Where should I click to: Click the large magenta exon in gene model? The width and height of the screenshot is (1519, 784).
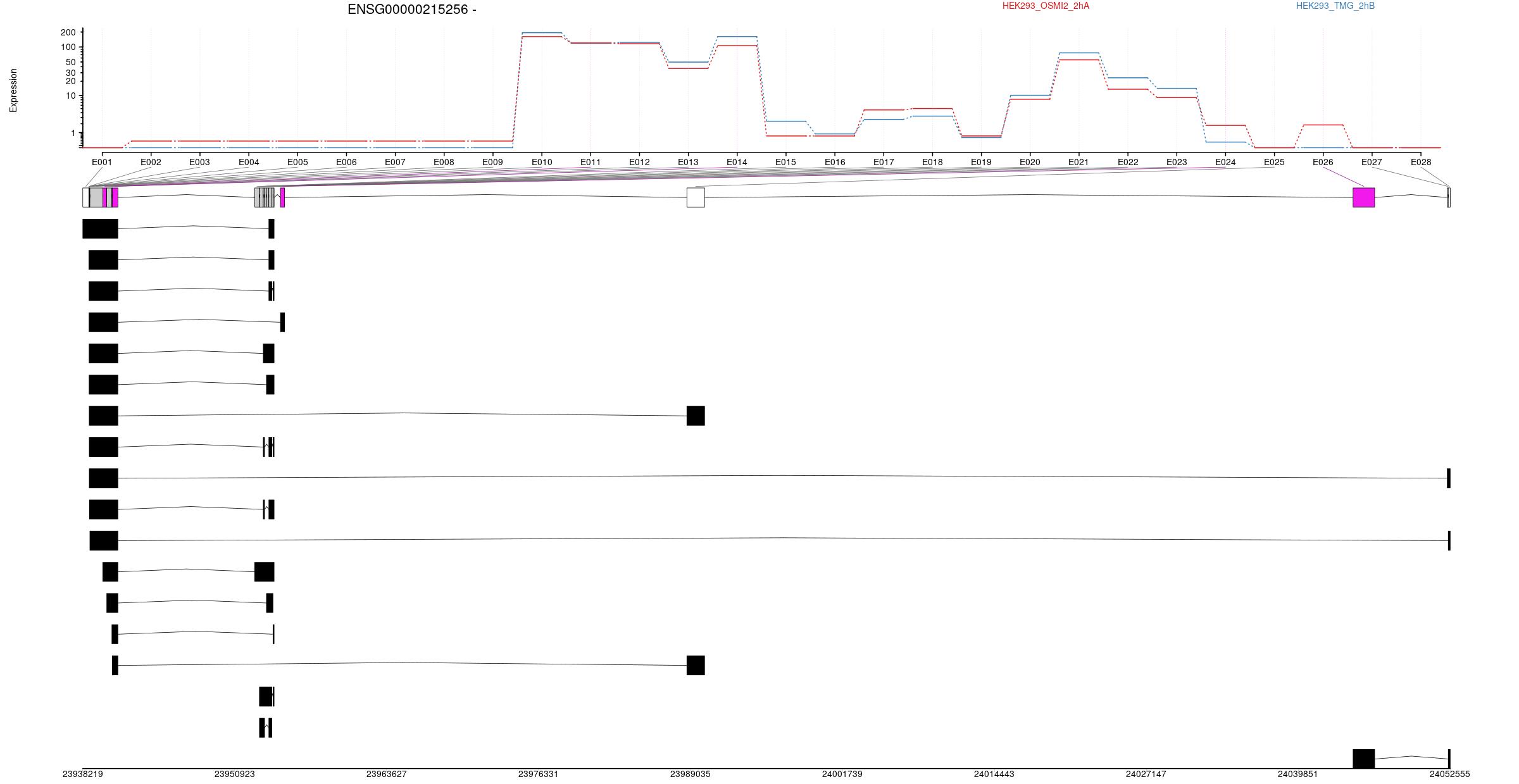click(x=1364, y=197)
